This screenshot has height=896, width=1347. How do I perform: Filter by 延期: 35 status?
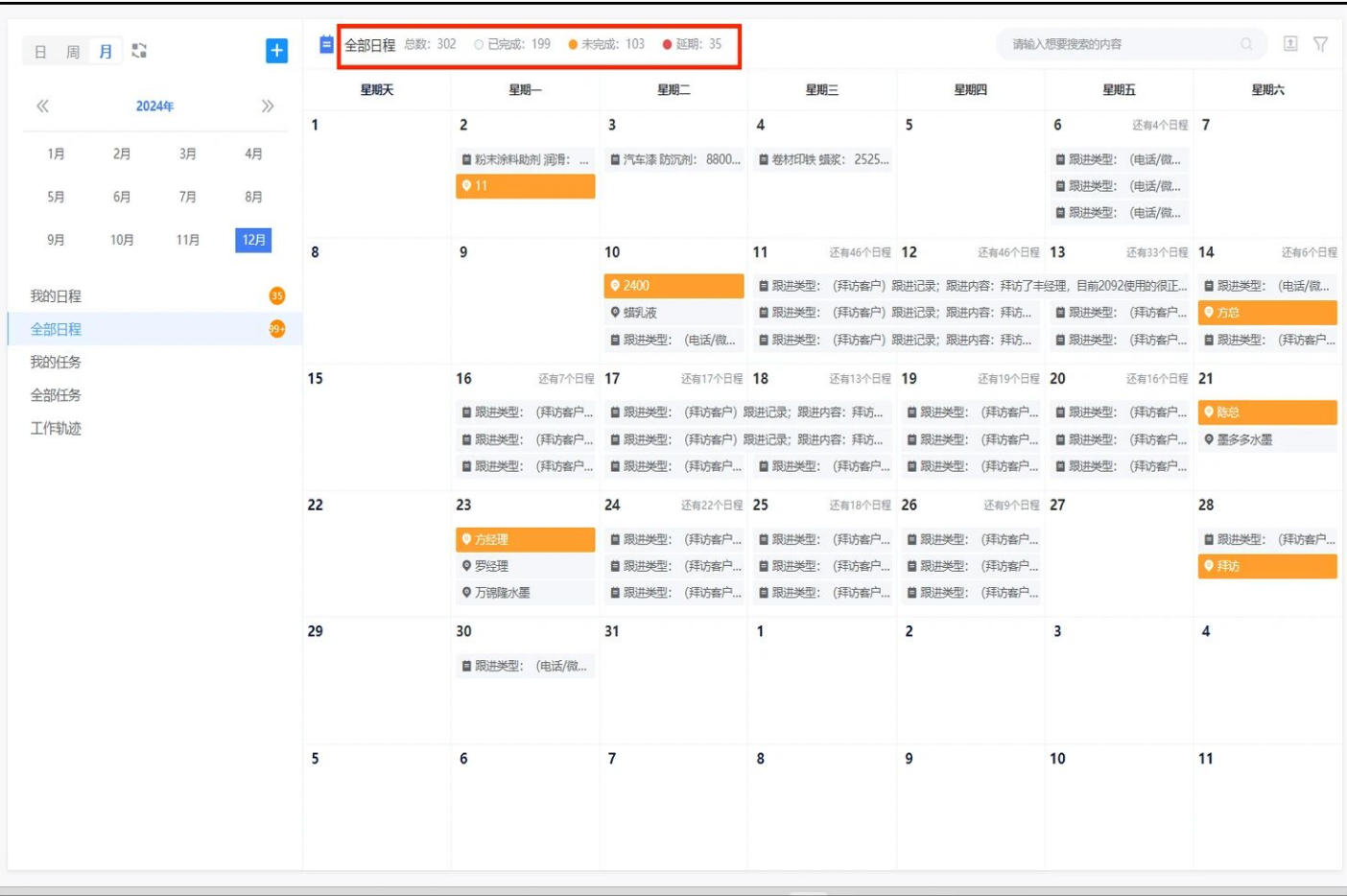692,44
